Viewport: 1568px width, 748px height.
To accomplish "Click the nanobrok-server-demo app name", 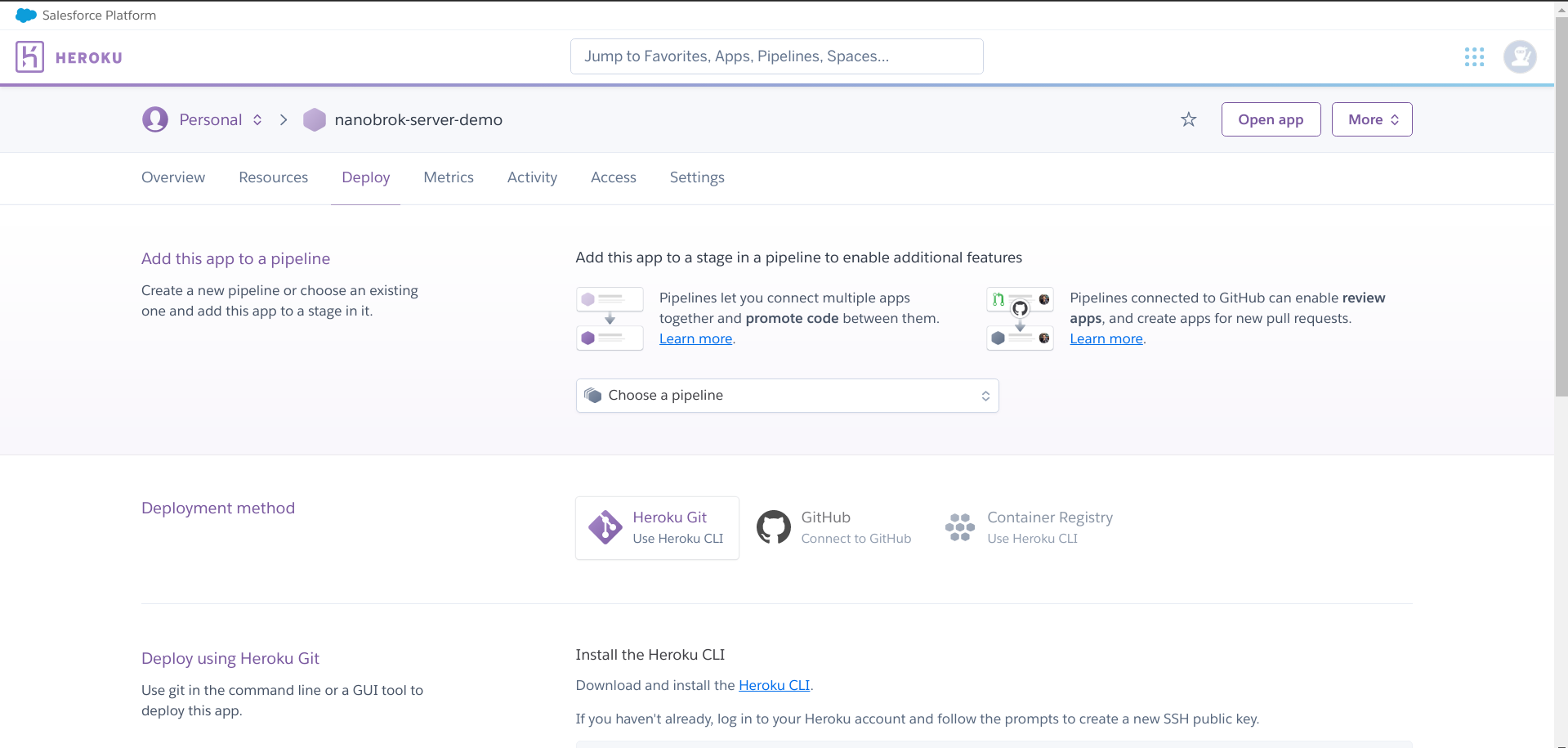I will pyautogui.click(x=418, y=119).
